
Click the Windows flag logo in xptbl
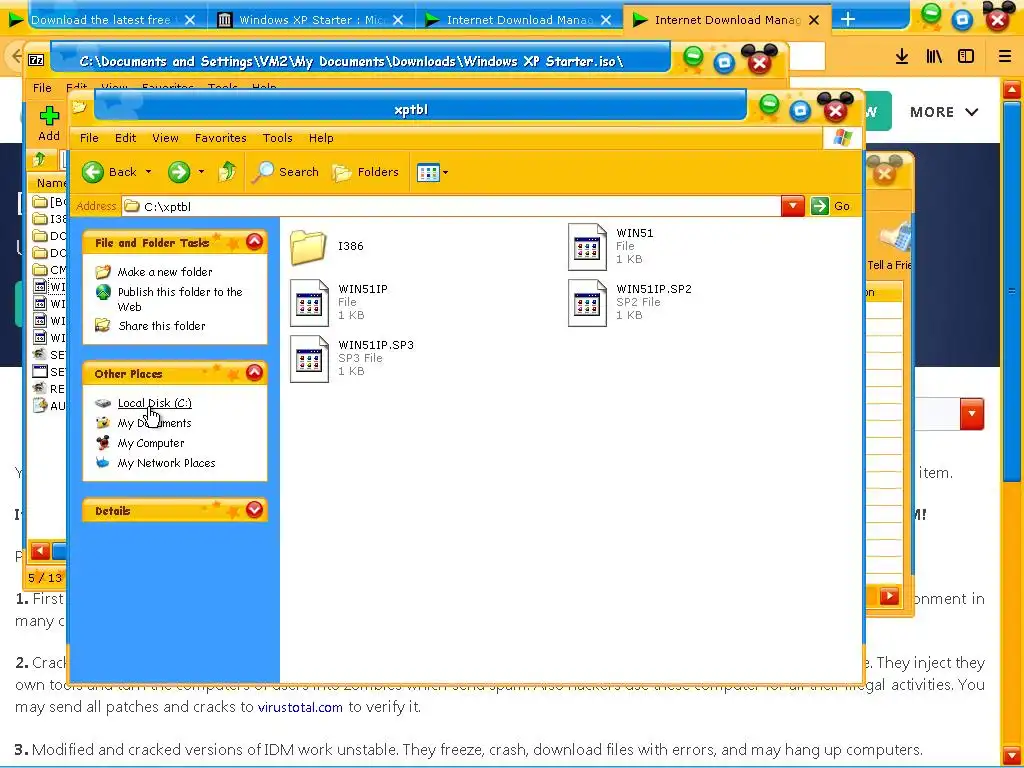coord(842,138)
